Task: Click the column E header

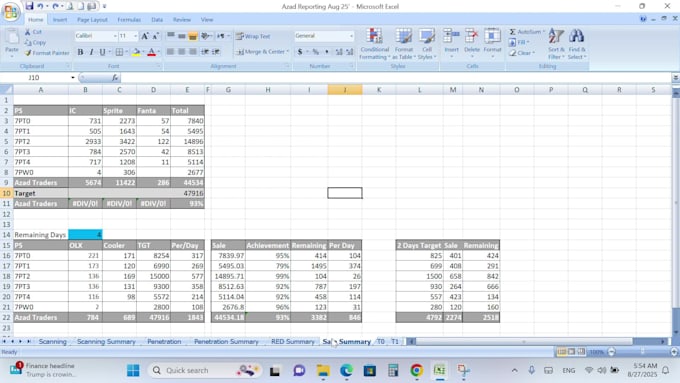Action: pyautogui.click(x=187, y=90)
